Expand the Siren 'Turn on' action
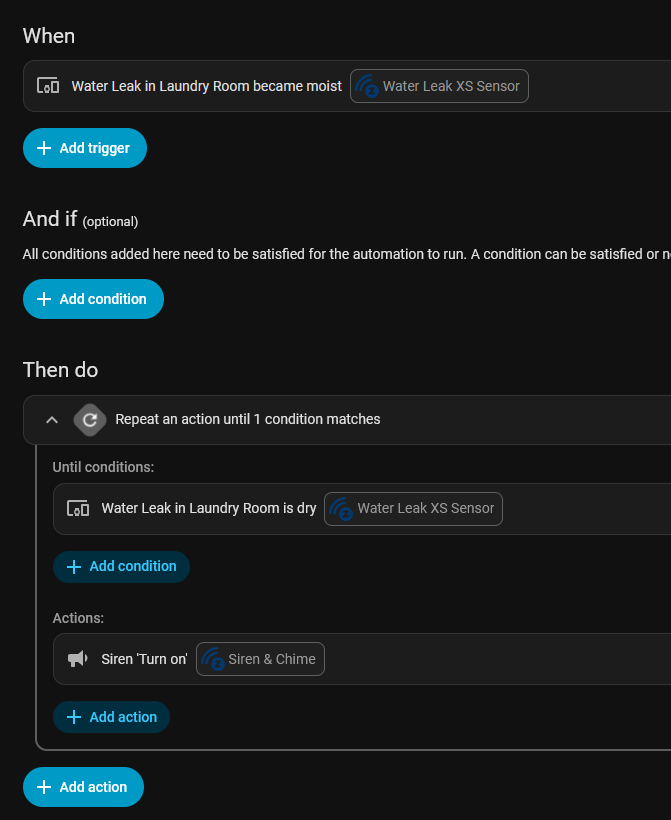671x820 pixels. tap(144, 659)
